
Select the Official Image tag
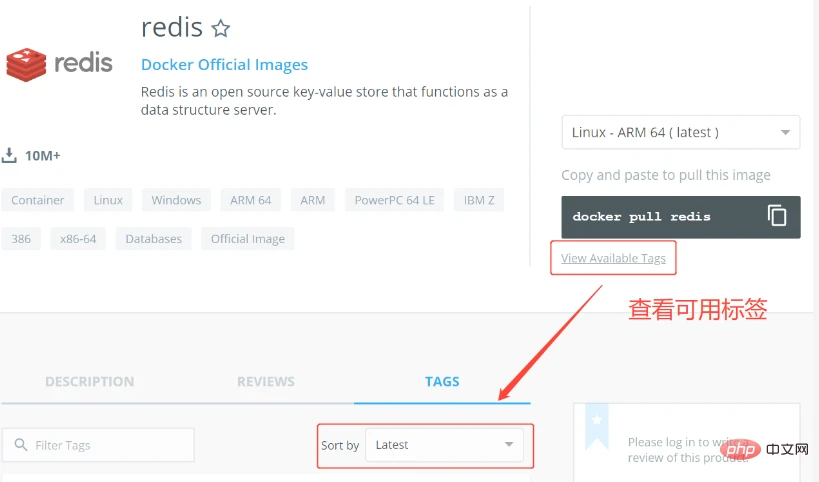coord(248,239)
